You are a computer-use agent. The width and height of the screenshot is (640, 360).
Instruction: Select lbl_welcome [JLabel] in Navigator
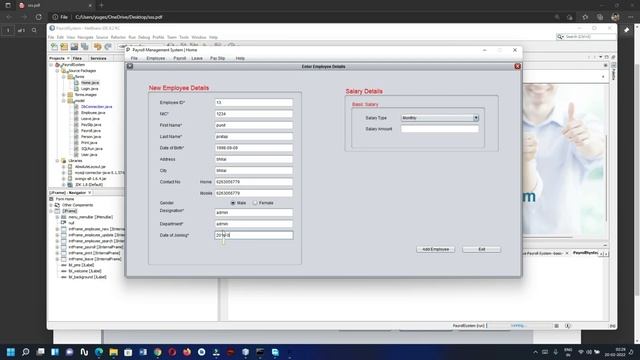pos(84,271)
